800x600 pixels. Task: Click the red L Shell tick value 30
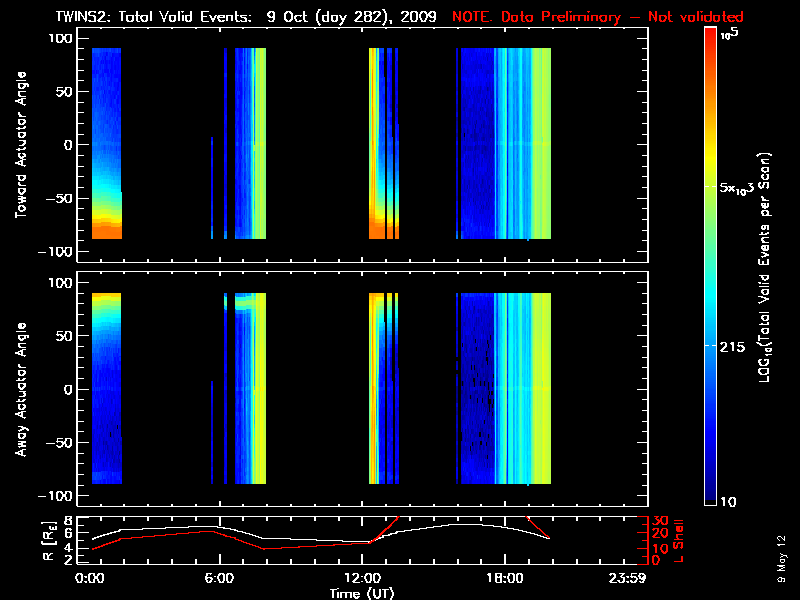click(x=659, y=520)
